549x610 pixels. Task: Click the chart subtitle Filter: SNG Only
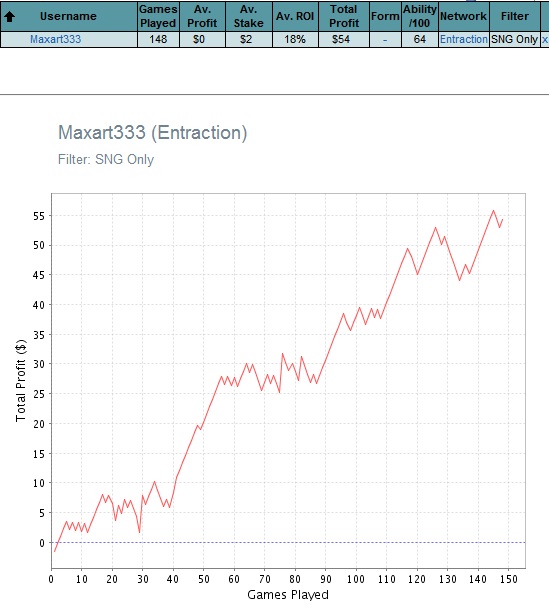pyautogui.click(x=106, y=160)
